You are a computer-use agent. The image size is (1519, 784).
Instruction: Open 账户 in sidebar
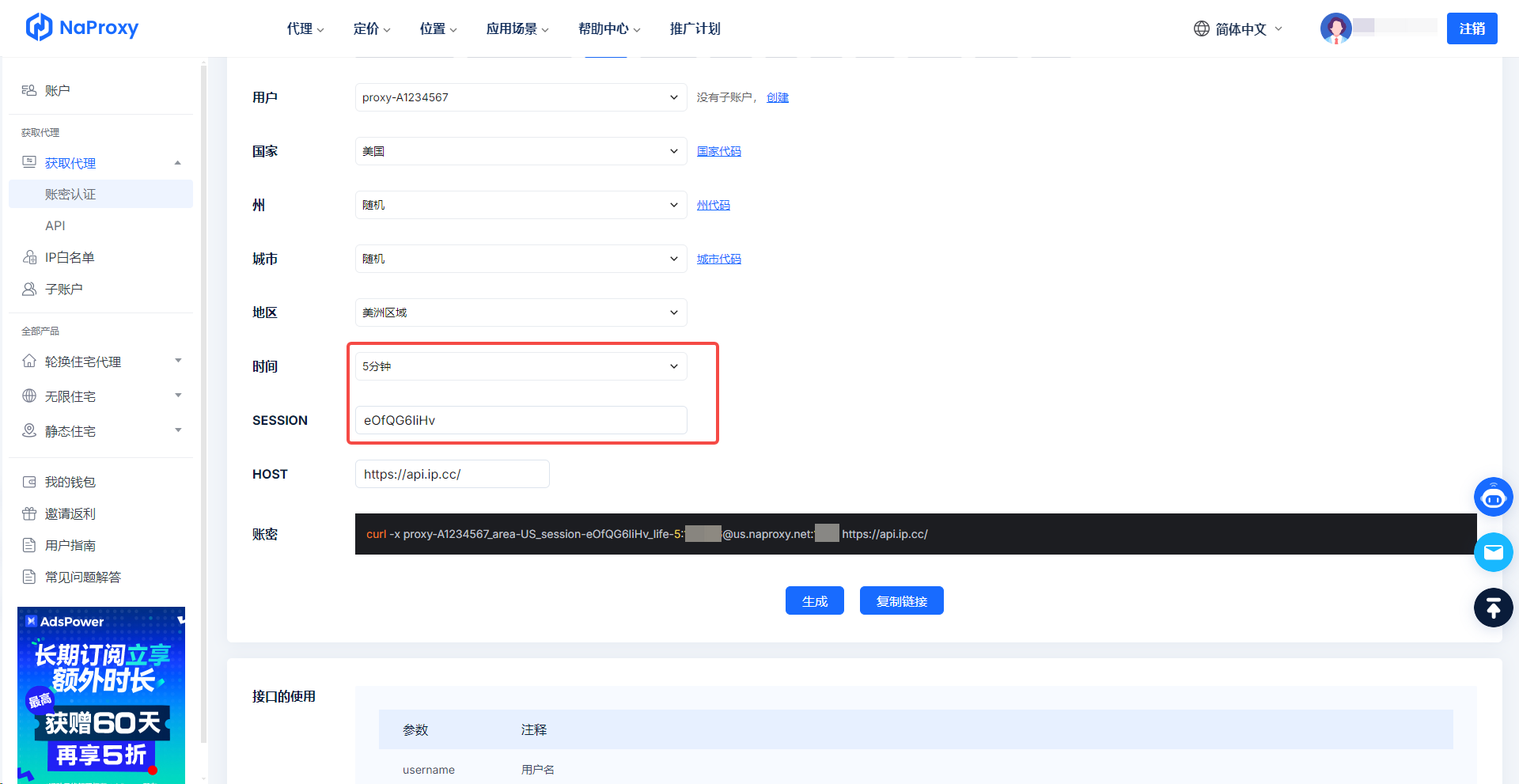pyautogui.click(x=57, y=90)
